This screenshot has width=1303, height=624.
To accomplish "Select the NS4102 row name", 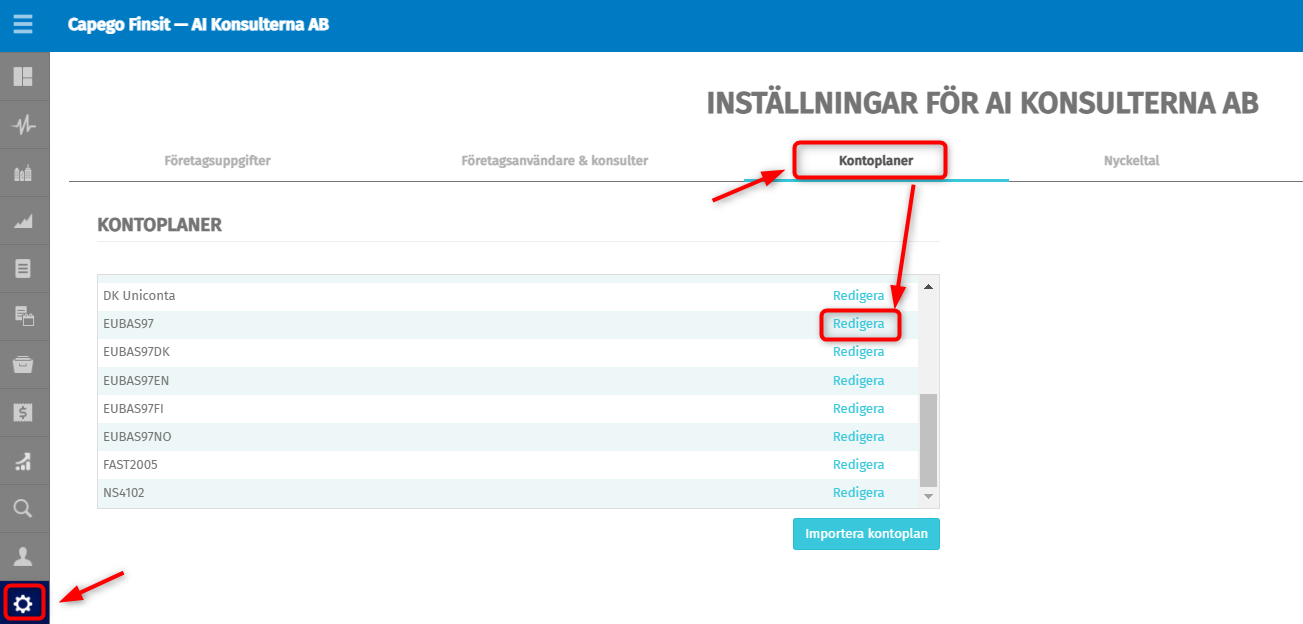I will coord(124,492).
